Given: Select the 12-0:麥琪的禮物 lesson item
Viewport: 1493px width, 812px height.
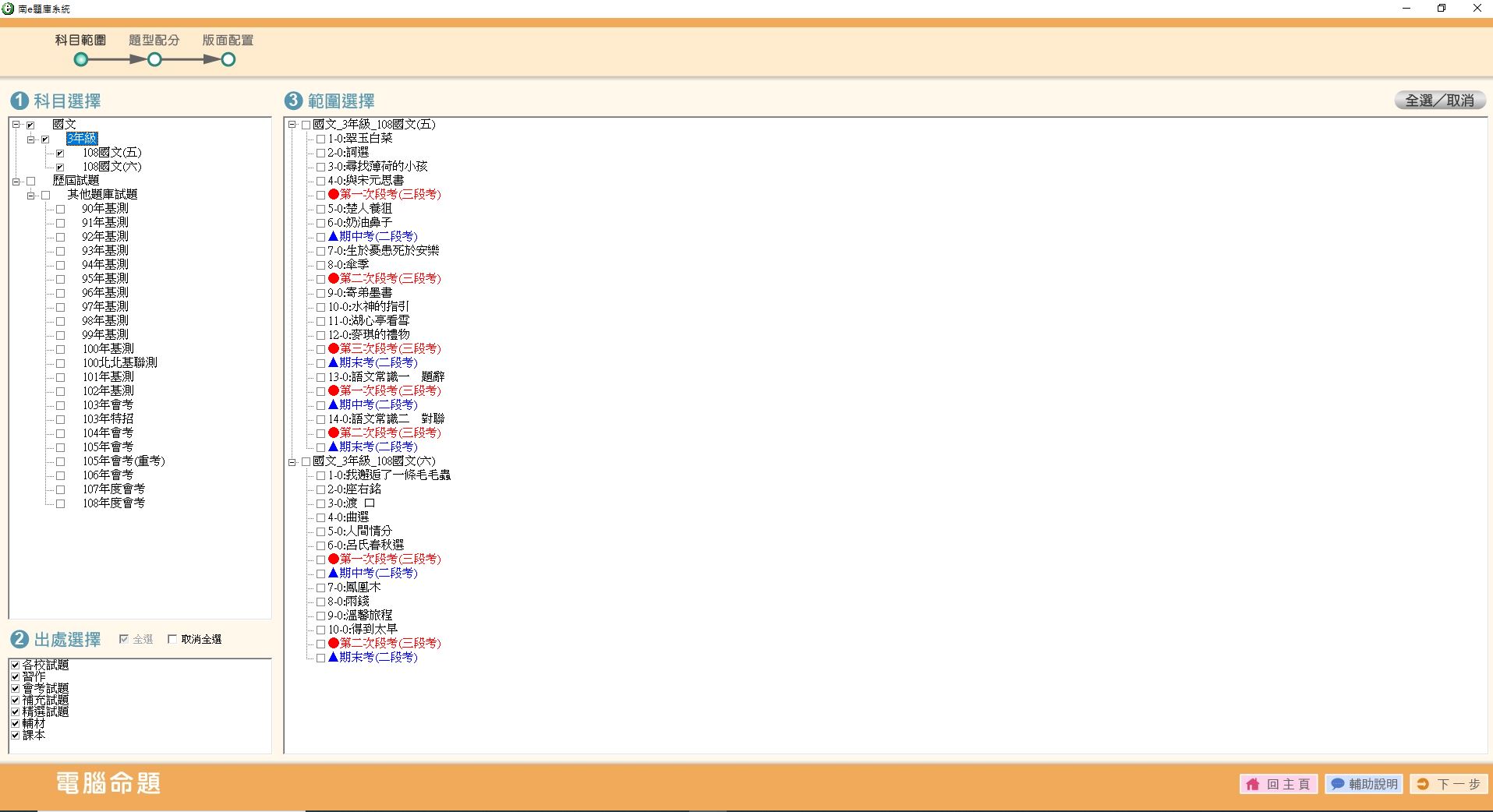Looking at the screenshot, I should click(x=368, y=334).
